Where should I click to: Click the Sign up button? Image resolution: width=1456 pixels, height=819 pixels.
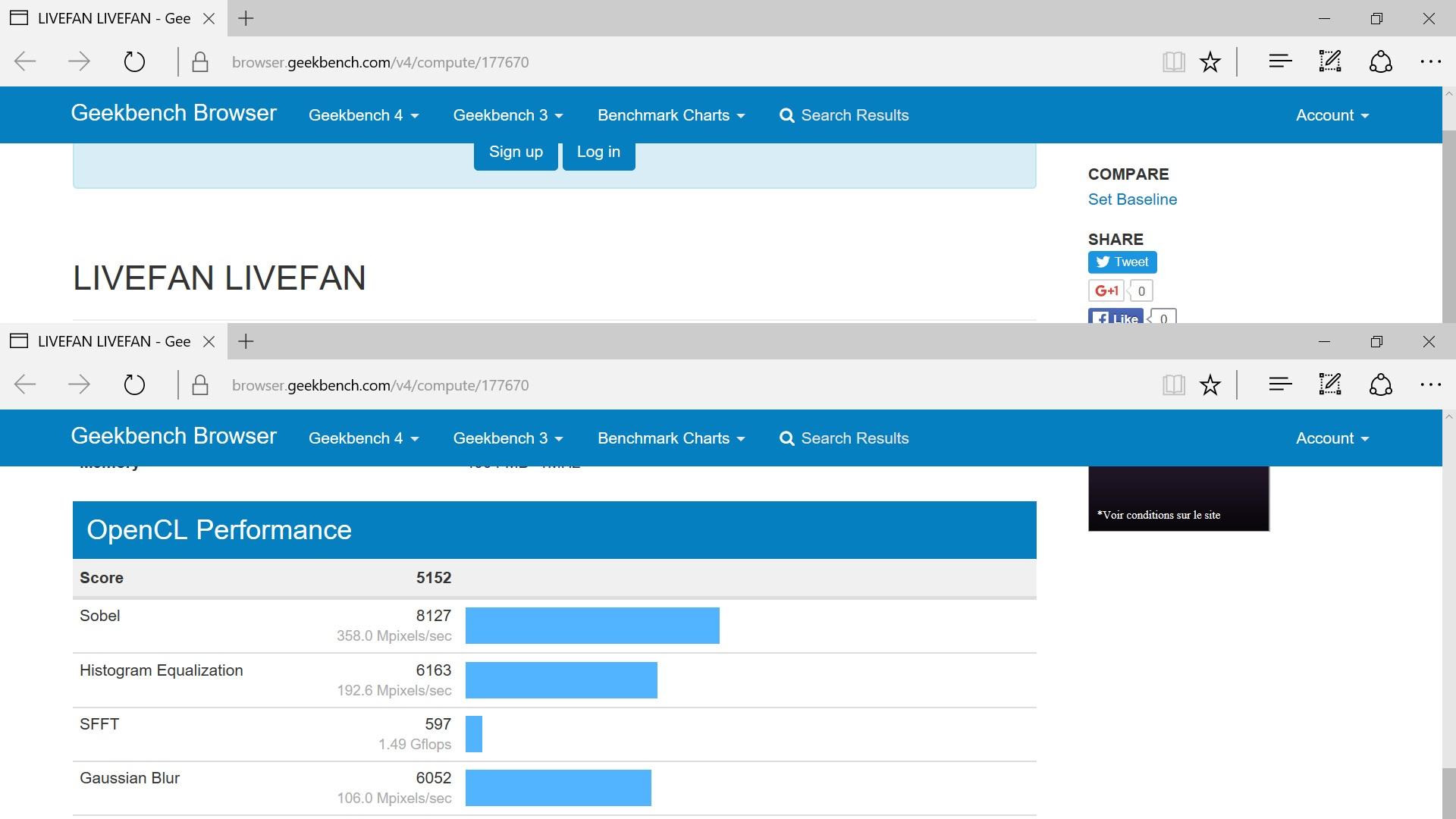click(516, 152)
